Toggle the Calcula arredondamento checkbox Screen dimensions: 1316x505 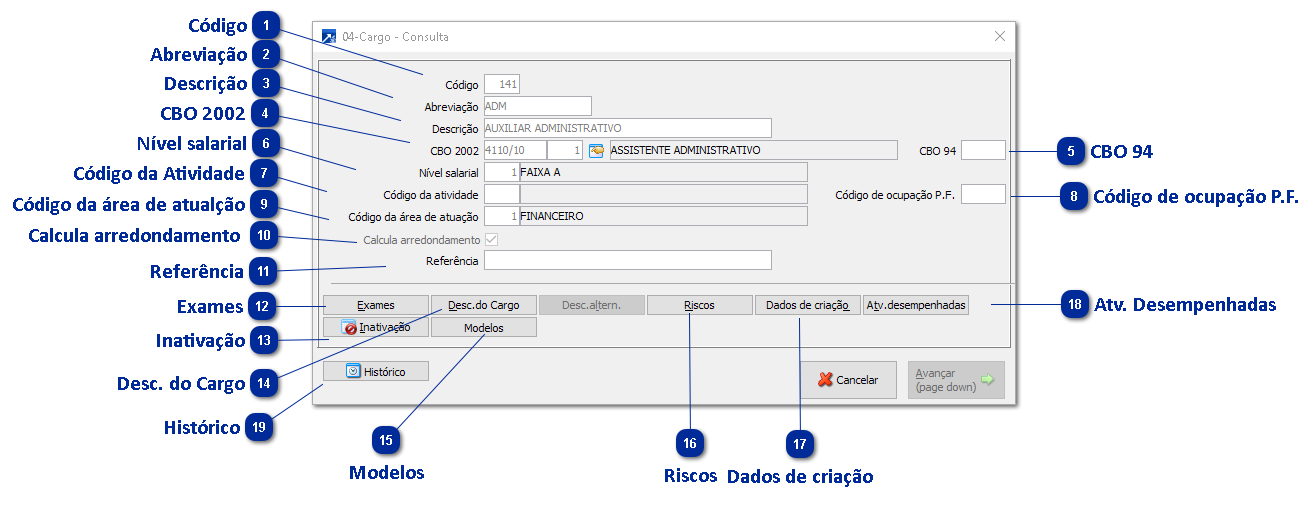click(x=490, y=240)
